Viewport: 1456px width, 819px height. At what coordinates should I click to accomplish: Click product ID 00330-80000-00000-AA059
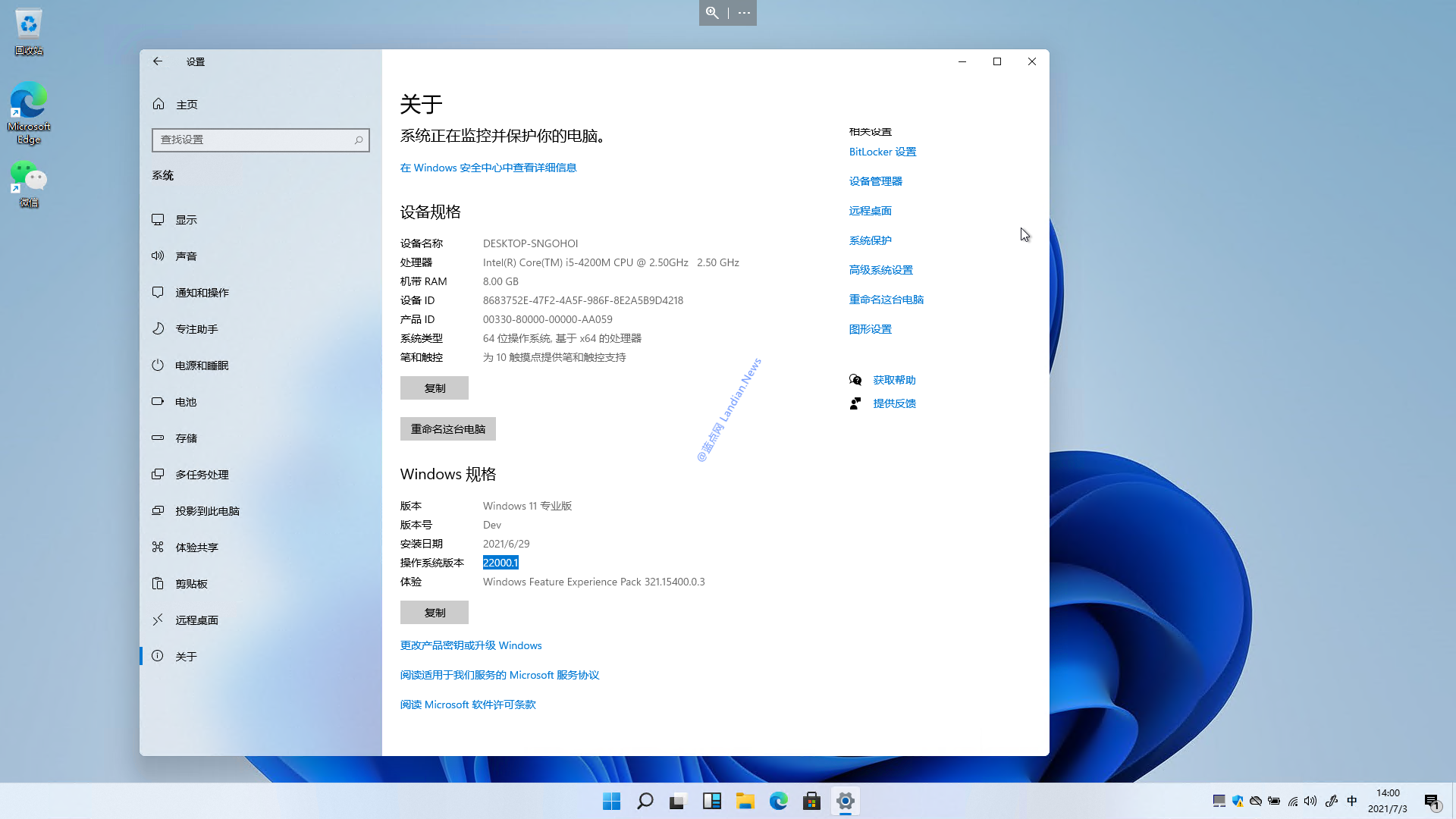pos(548,319)
